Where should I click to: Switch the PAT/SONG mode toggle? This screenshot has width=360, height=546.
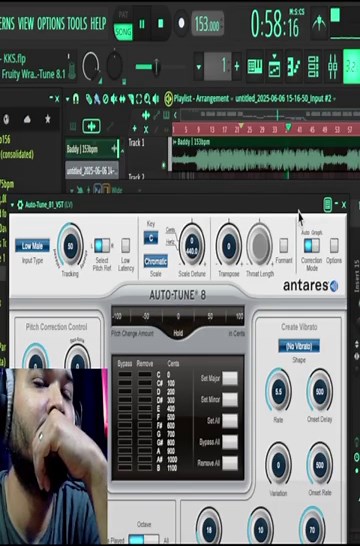(x=123, y=24)
